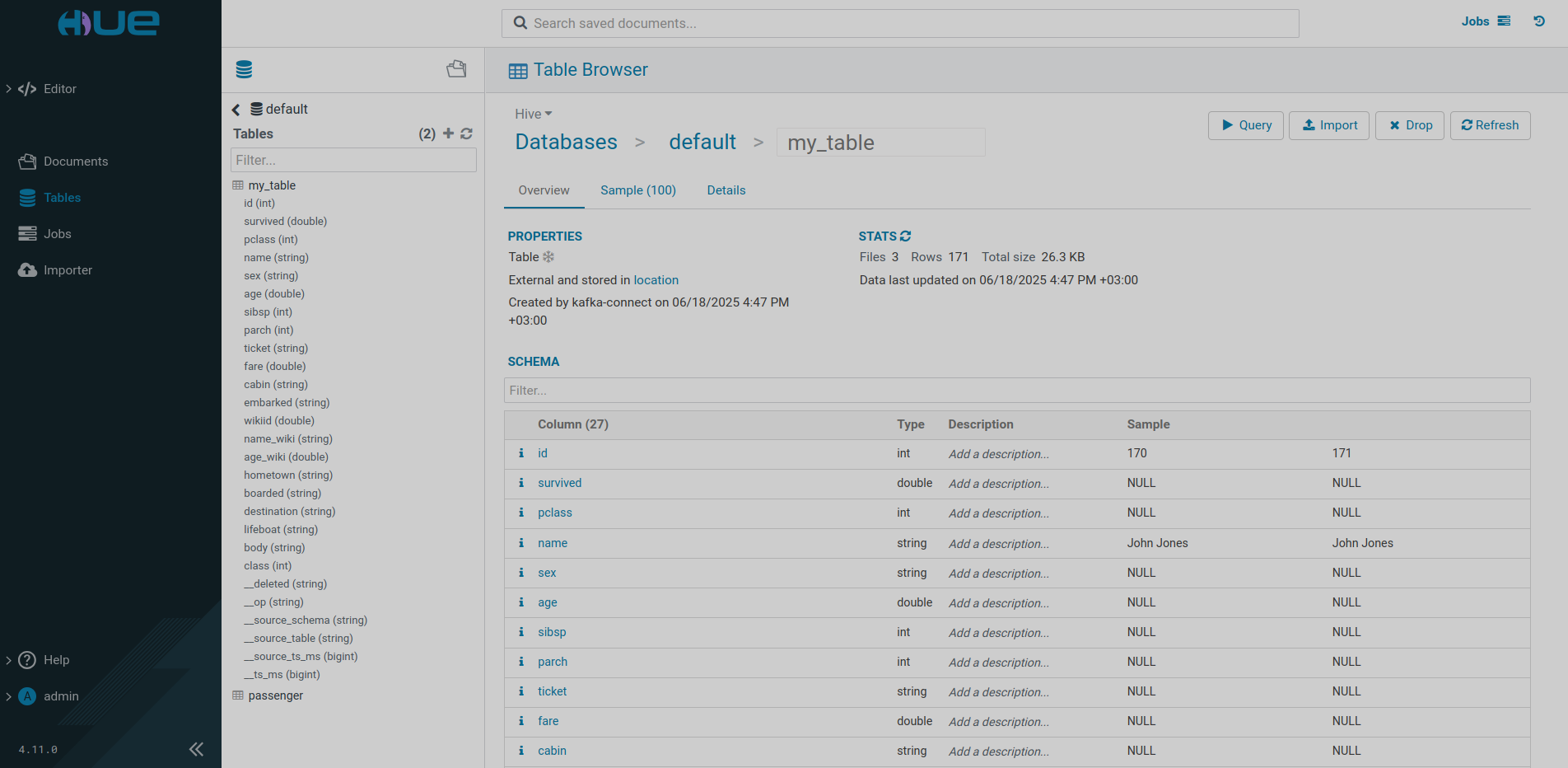Refresh the Tables list in assist panel
The height and width of the screenshot is (768, 1568).
(x=466, y=133)
